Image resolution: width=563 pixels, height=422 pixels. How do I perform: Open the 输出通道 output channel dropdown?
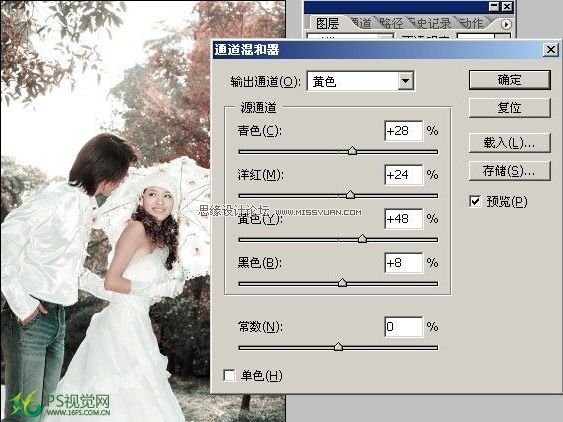360,81
